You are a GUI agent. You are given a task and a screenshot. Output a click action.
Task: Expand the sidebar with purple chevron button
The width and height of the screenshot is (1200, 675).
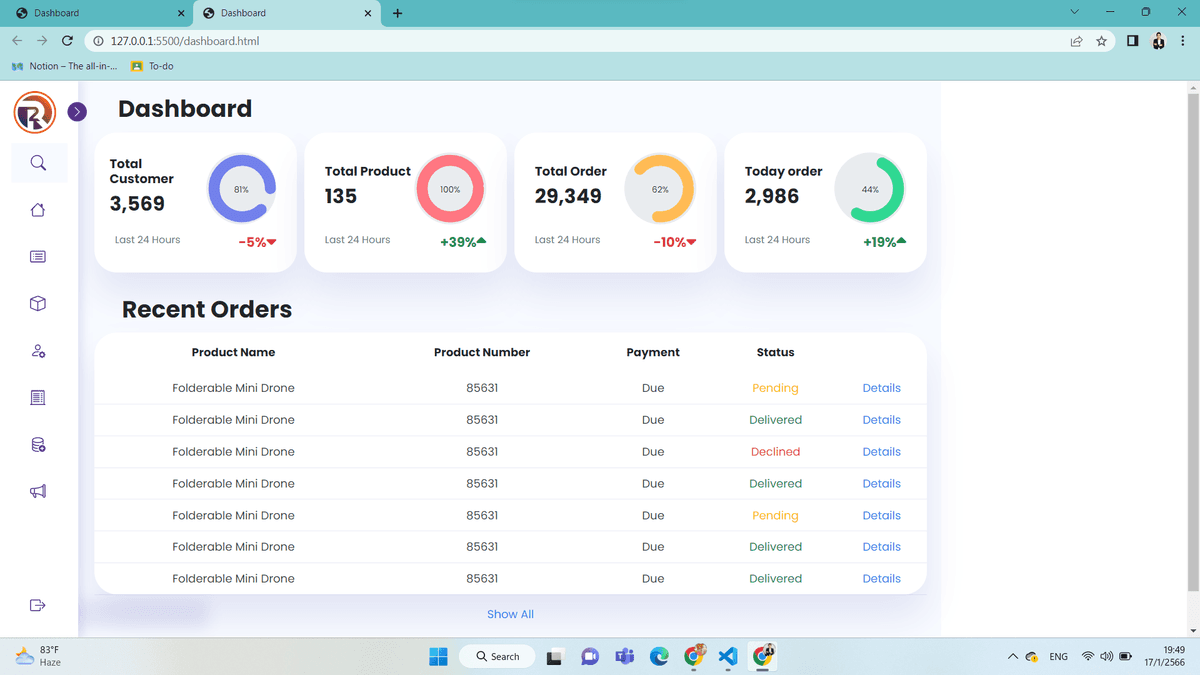pos(77,112)
